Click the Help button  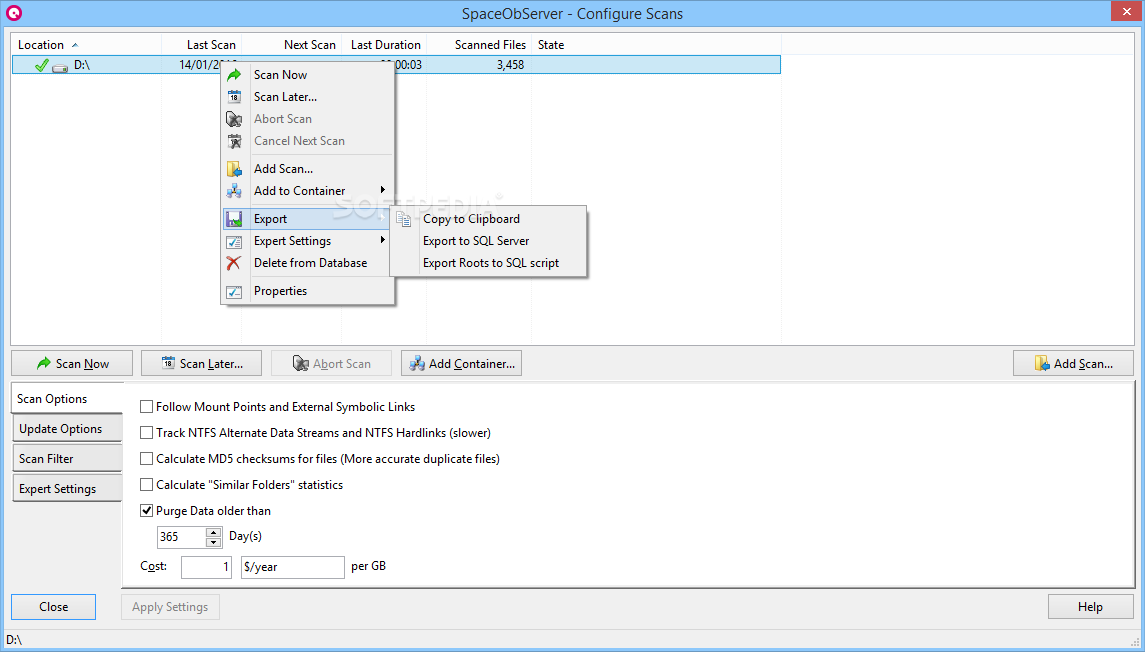click(x=1090, y=607)
